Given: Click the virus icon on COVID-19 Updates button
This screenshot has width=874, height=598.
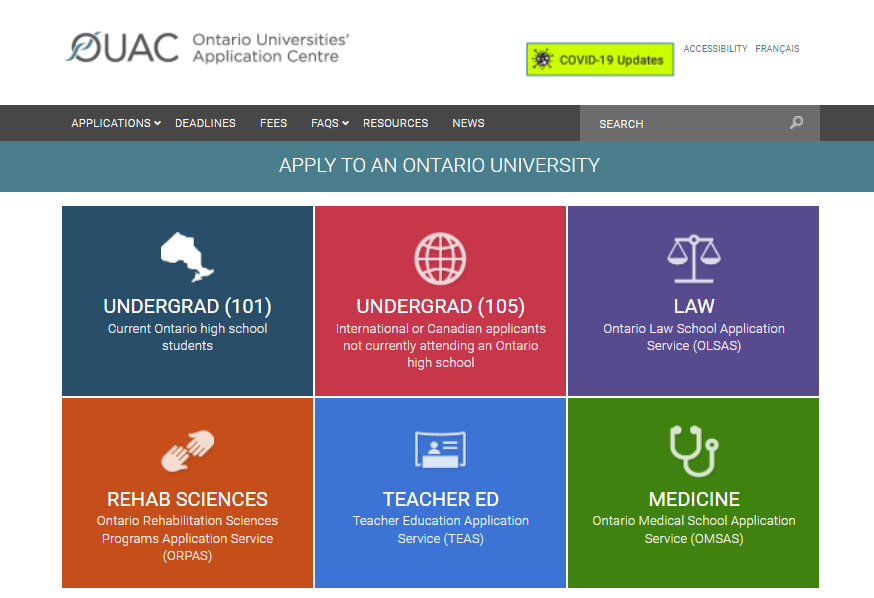Looking at the screenshot, I should pos(542,59).
